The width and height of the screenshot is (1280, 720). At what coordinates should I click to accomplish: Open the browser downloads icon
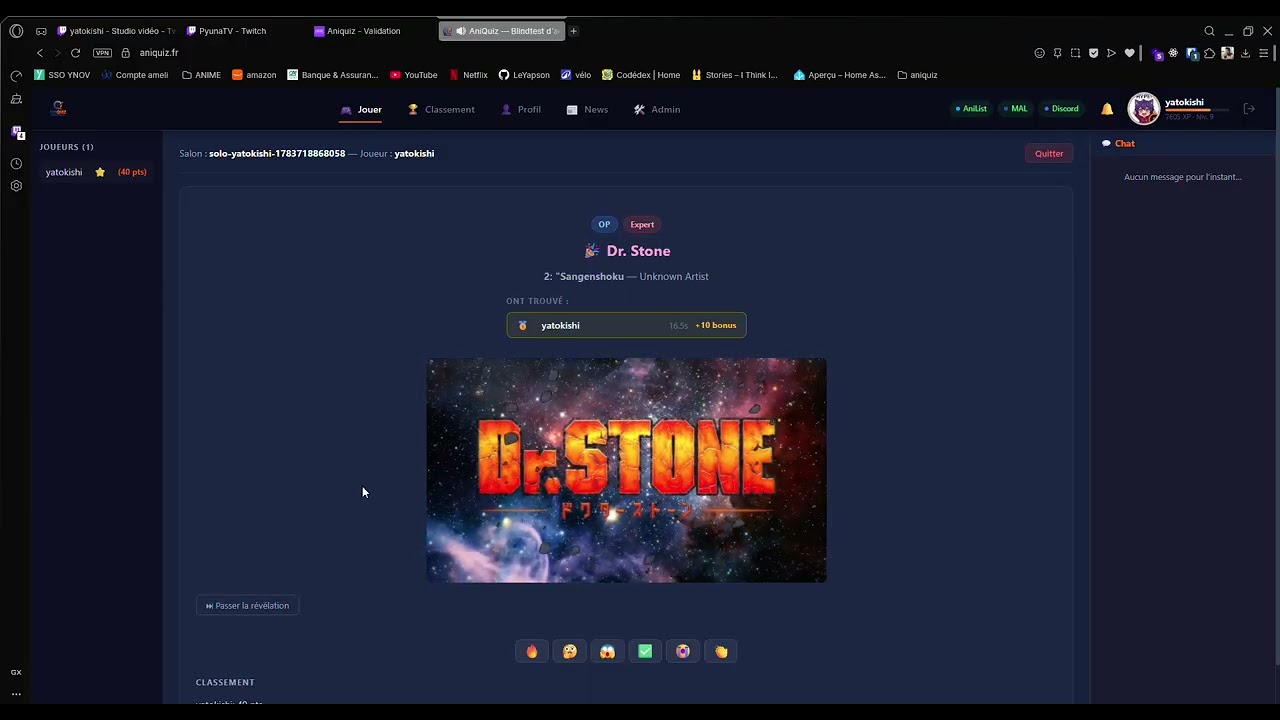(1245, 53)
